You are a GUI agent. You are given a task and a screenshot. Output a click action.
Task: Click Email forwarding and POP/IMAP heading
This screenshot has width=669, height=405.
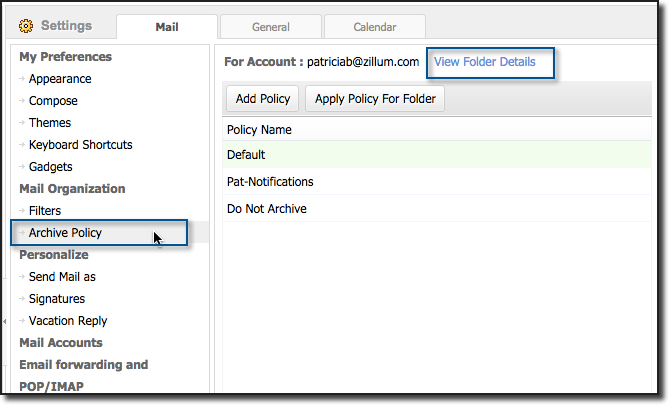84,376
